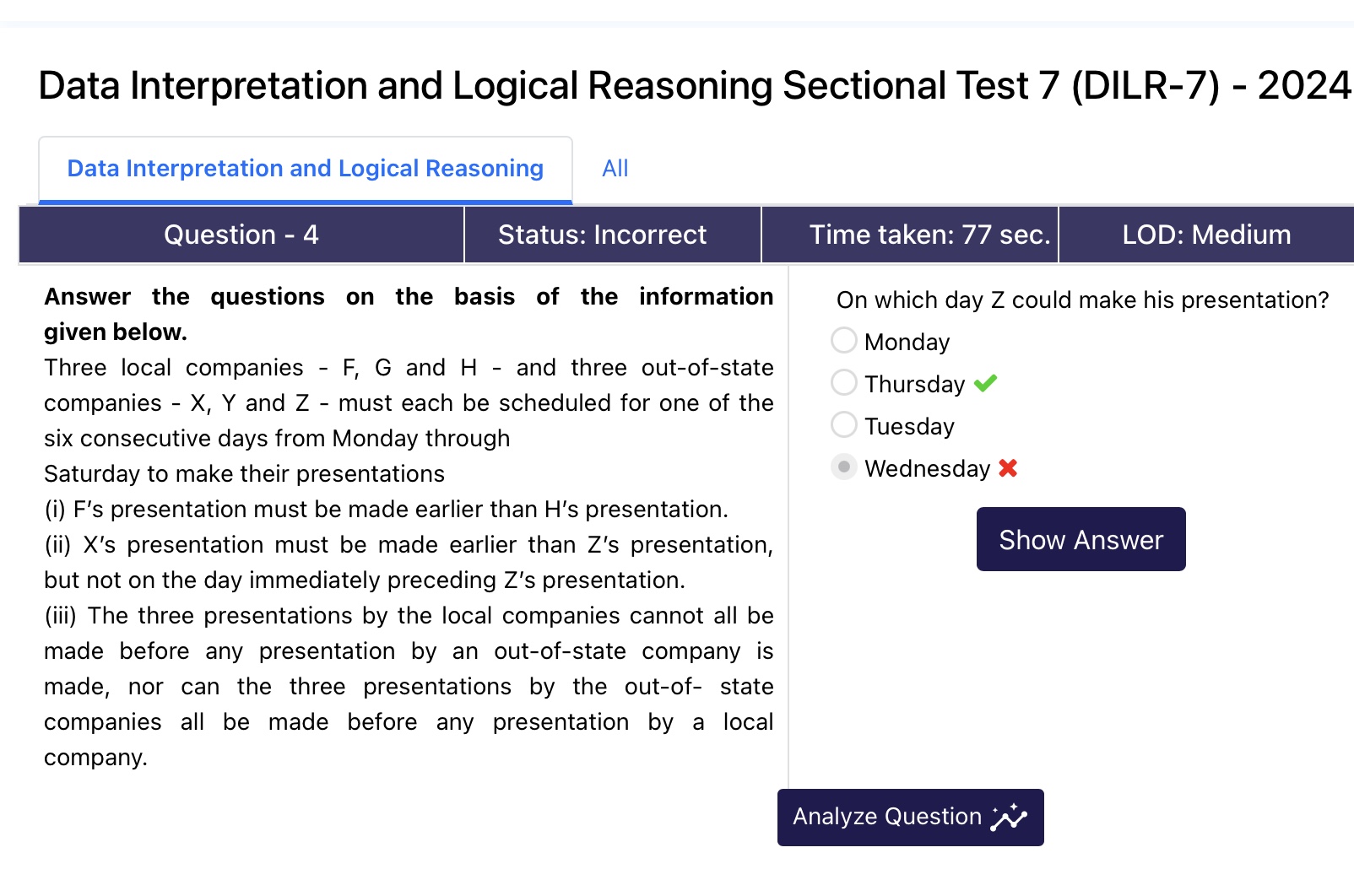Click the green checkmark beside Thursday
The height and width of the screenshot is (896, 1354).
(985, 383)
